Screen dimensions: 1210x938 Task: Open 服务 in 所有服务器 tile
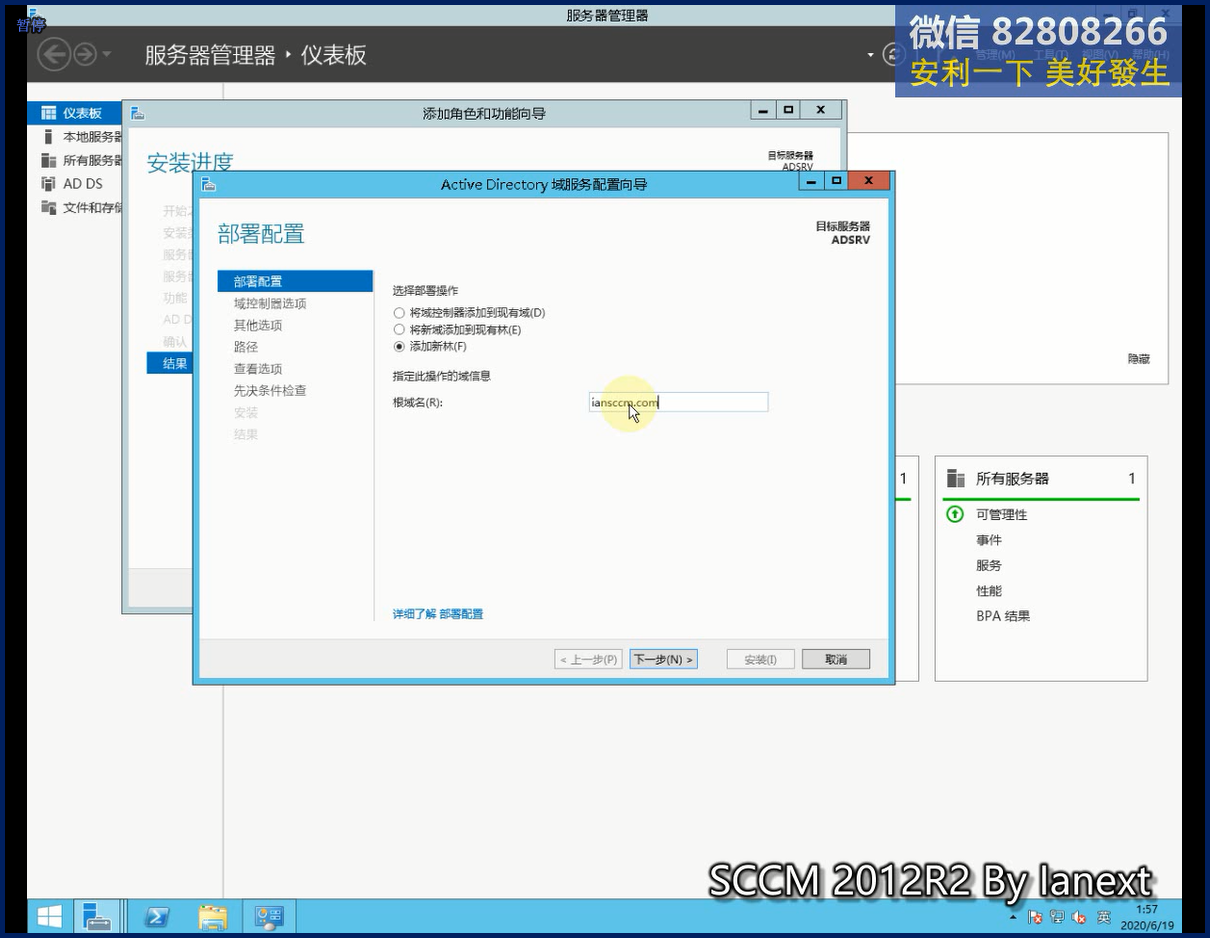click(x=989, y=565)
